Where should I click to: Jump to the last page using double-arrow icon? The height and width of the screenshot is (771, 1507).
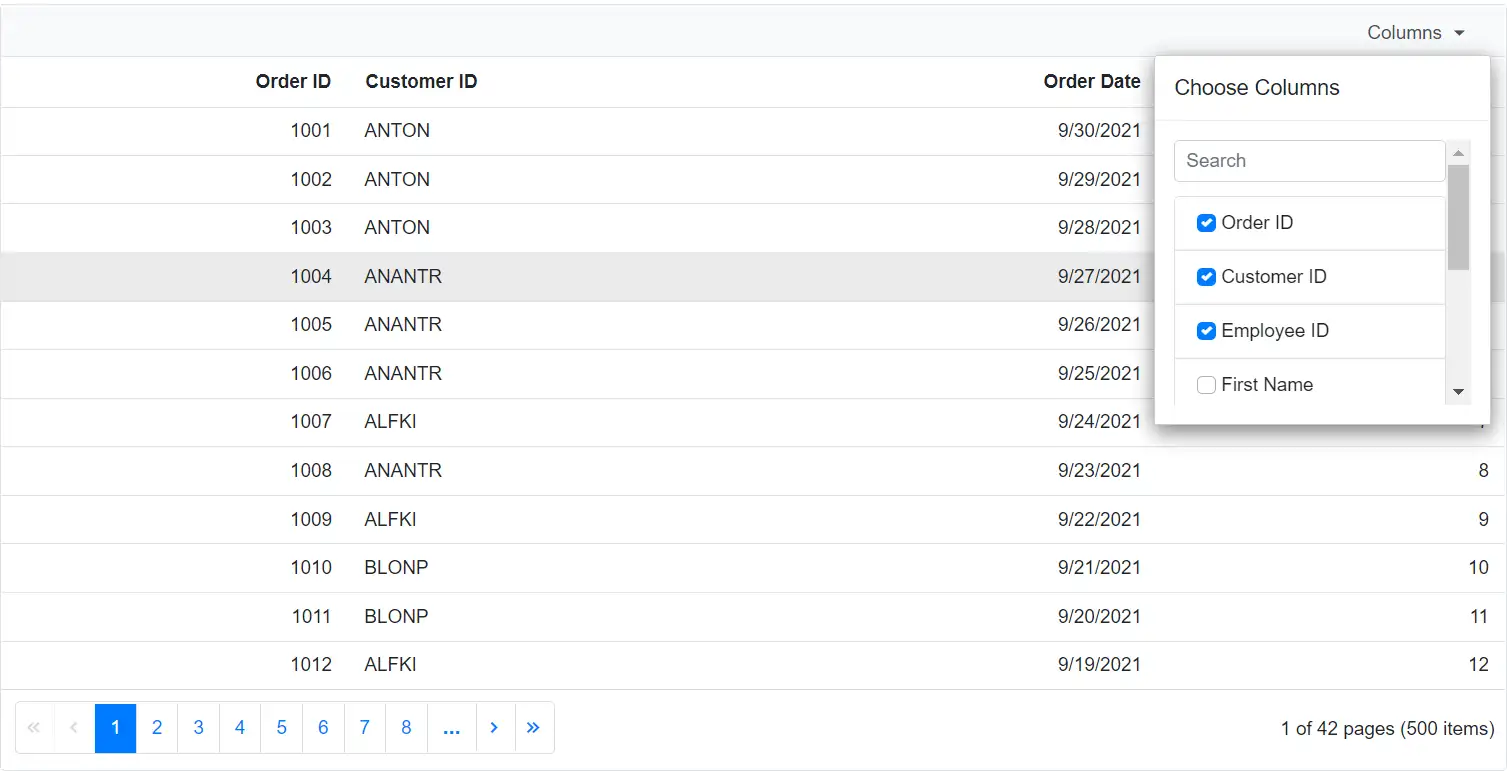click(x=533, y=728)
